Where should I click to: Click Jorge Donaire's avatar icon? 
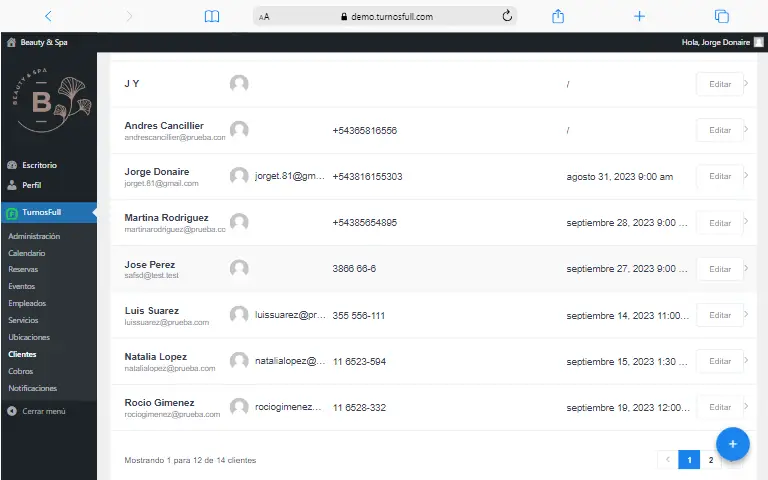[x=239, y=176]
